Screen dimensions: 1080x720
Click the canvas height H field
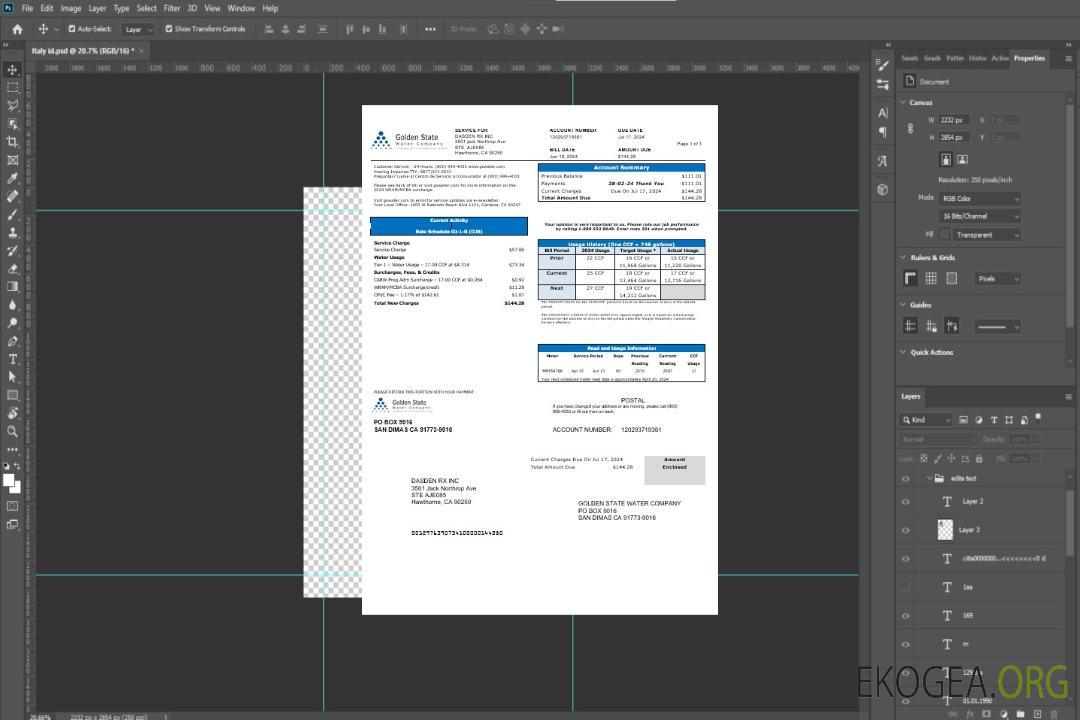point(955,138)
